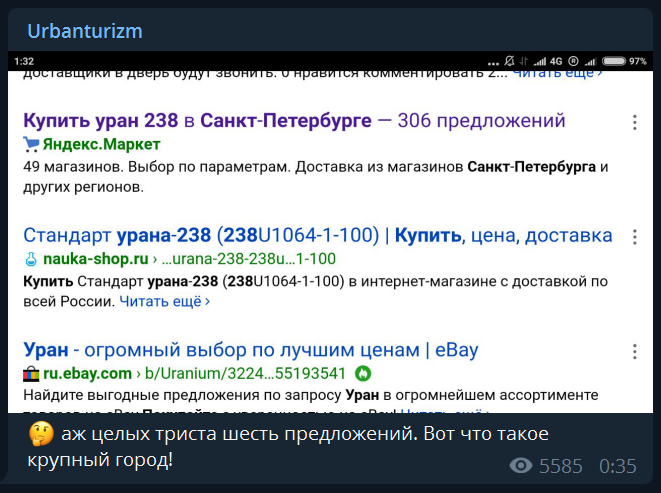Click the eBay favicon icon
The height and width of the screenshot is (493, 661).
tap(31, 374)
